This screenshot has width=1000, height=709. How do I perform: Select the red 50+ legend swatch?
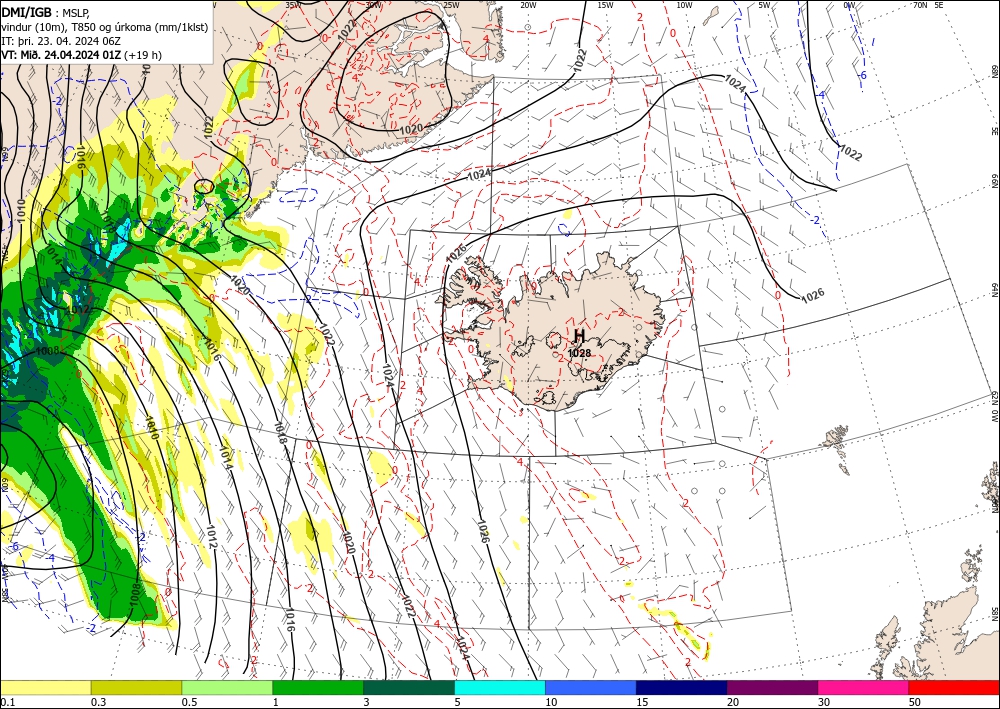[x=954, y=687]
